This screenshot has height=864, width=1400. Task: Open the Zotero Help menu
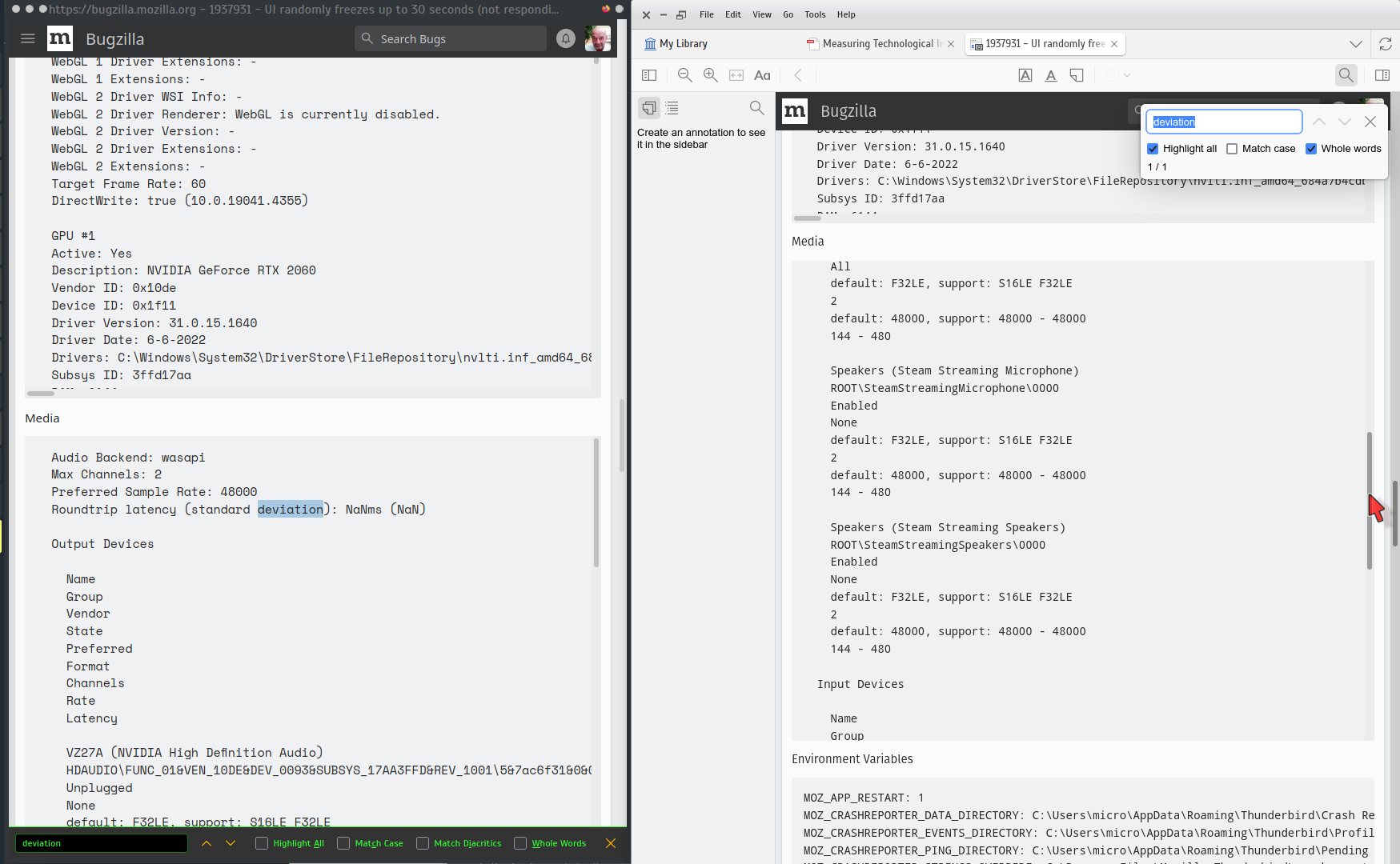pyautogui.click(x=846, y=14)
